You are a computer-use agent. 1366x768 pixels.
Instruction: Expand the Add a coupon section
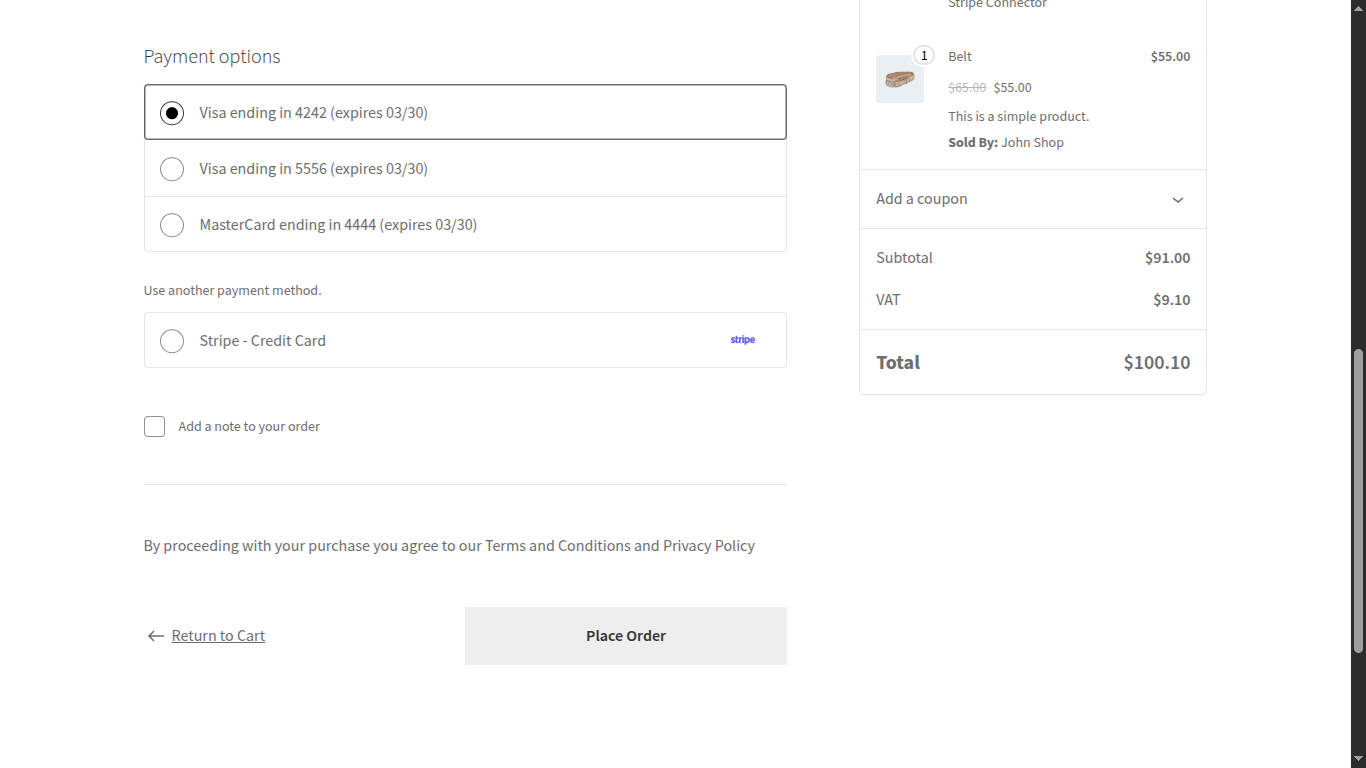point(921,199)
